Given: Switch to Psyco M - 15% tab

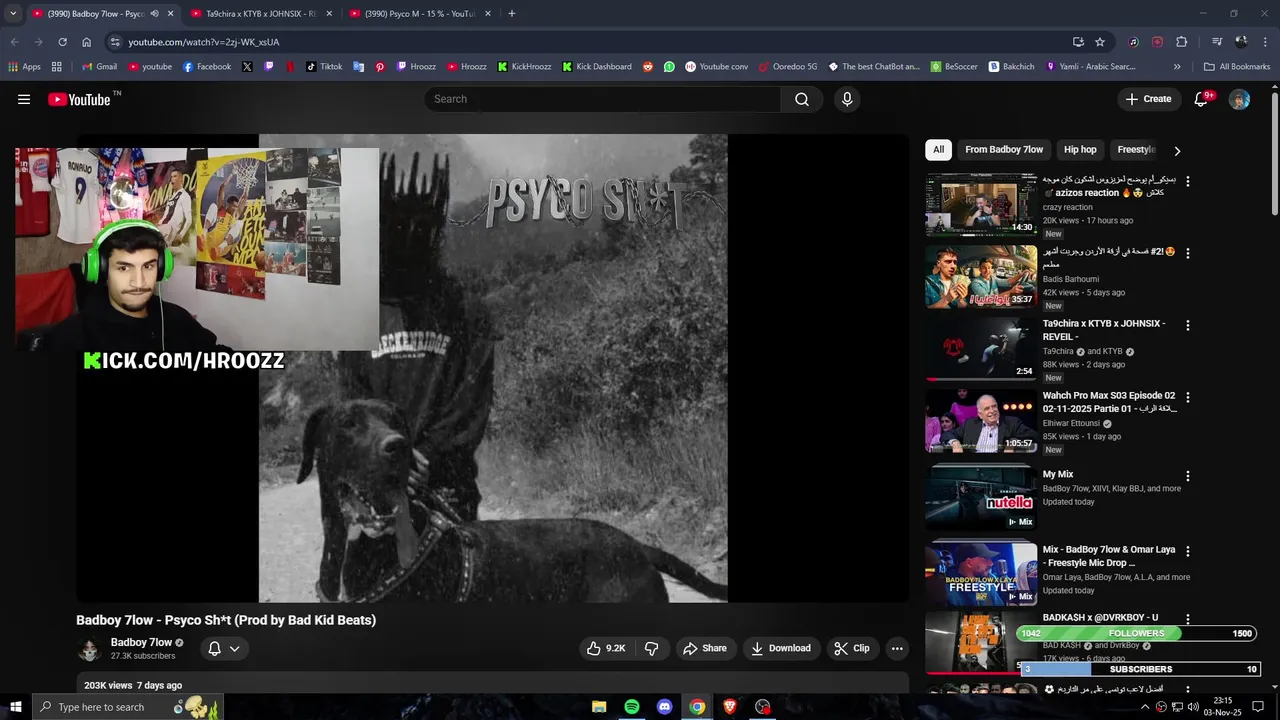Looking at the screenshot, I should coord(419,14).
